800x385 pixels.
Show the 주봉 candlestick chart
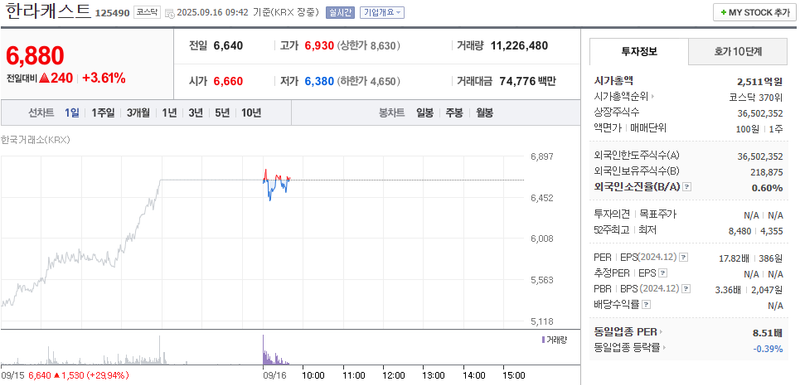tap(454, 113)
